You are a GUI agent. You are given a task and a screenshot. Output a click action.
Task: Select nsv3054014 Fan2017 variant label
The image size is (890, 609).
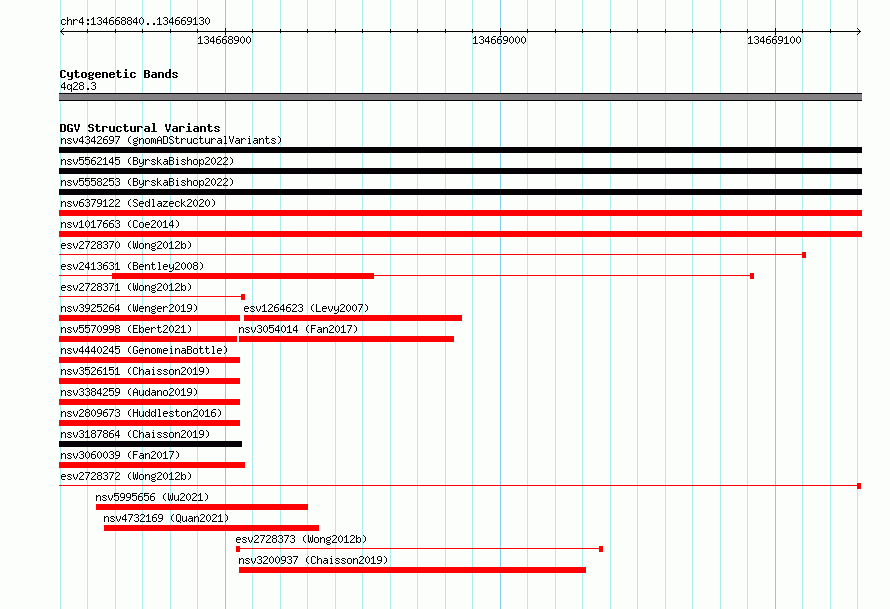coord(298,329)
